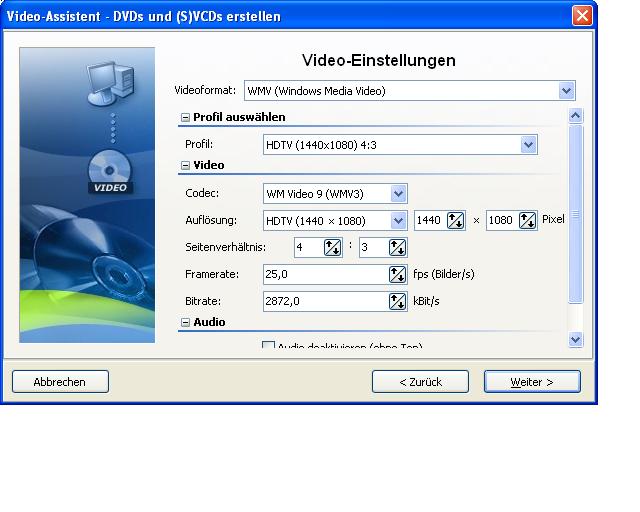Collapse the Profil auswählen section
Screen dimensions: 640x512
click(185, 117)
